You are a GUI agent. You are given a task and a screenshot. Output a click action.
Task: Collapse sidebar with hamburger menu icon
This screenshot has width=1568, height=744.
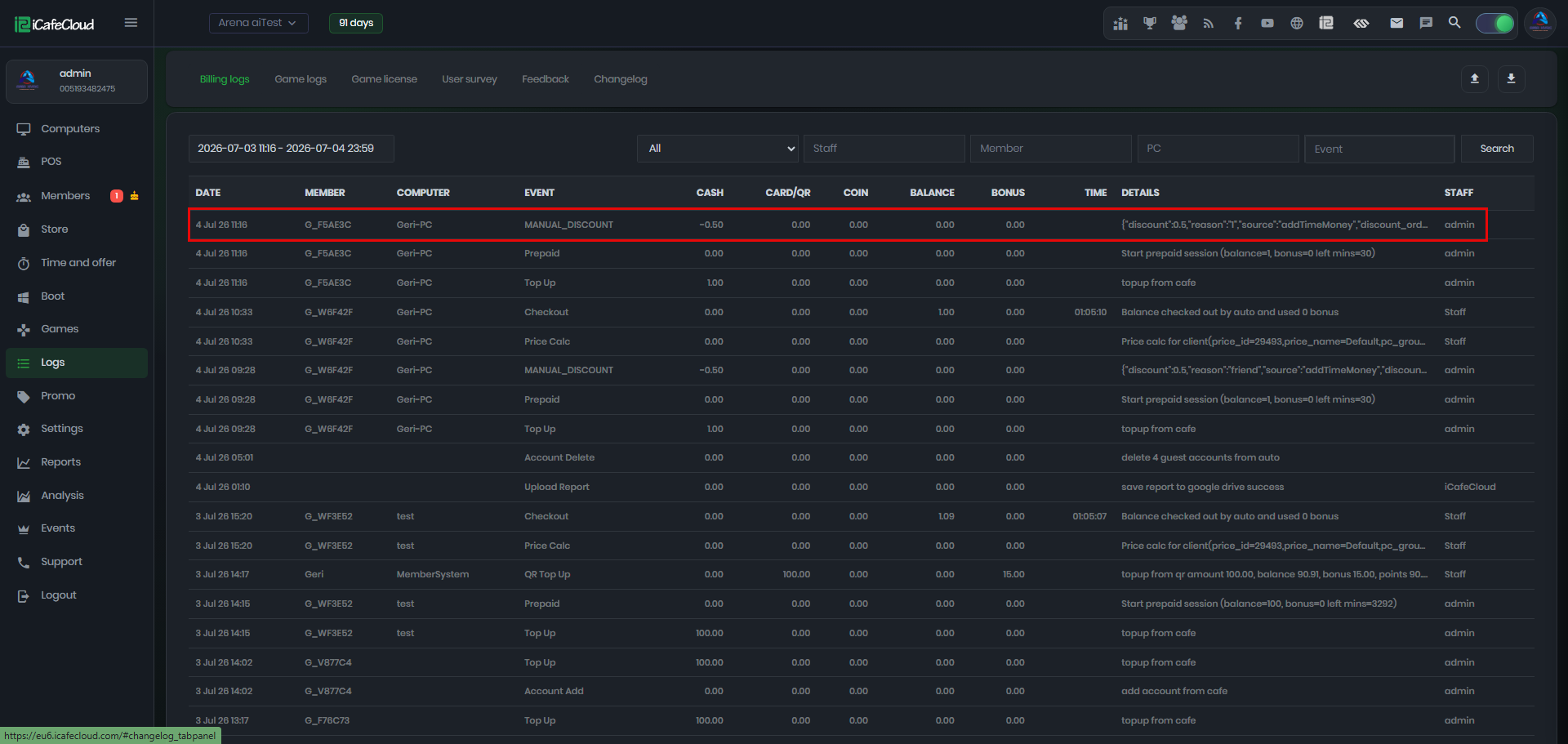(x=131, y=23)
